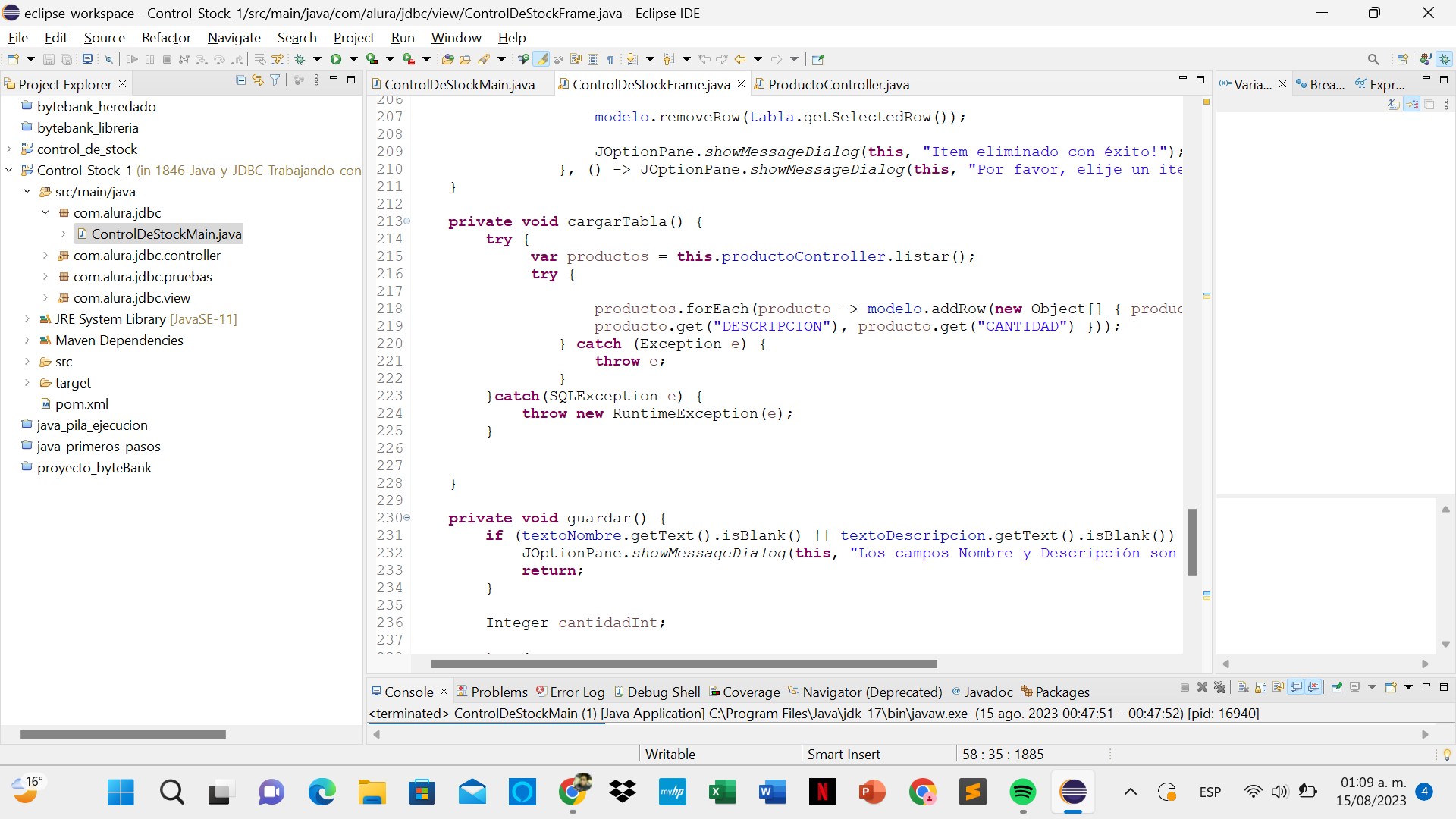Screen dimensions: 1456x819
Task: Click the Next Annotation arrow icon
Action: coord(632,59)
